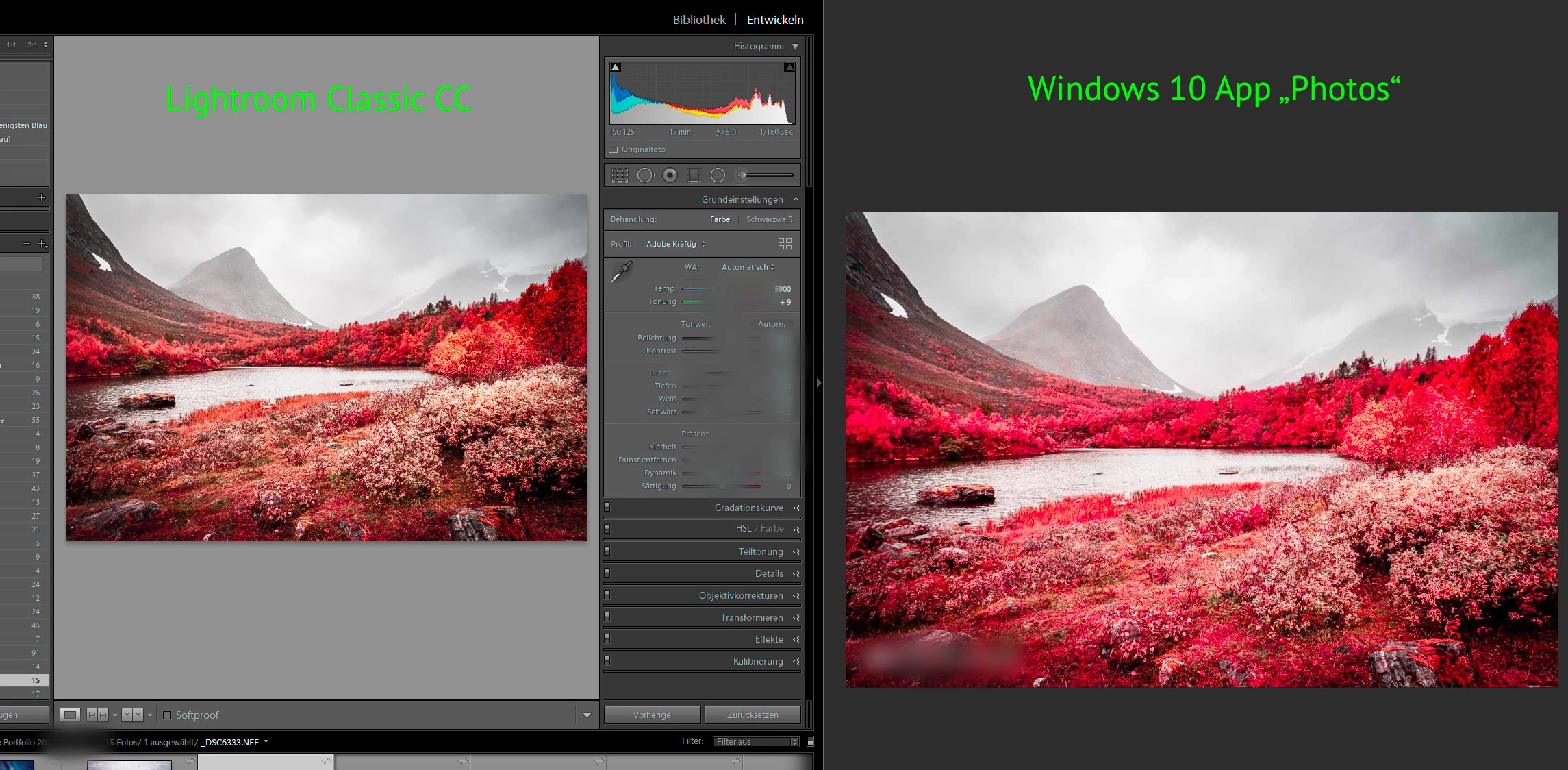
Task: Open the profile browser grid icon
Action: tap(785, 244)
